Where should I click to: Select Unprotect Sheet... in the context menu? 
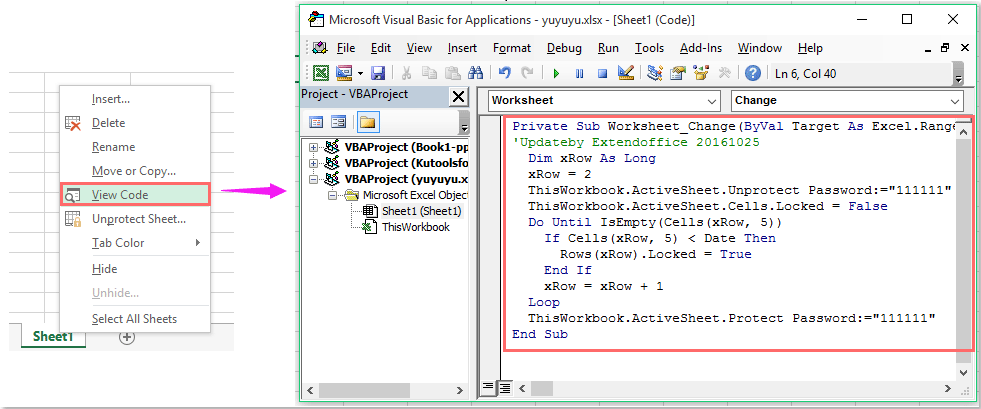click(x=138, y=219)
